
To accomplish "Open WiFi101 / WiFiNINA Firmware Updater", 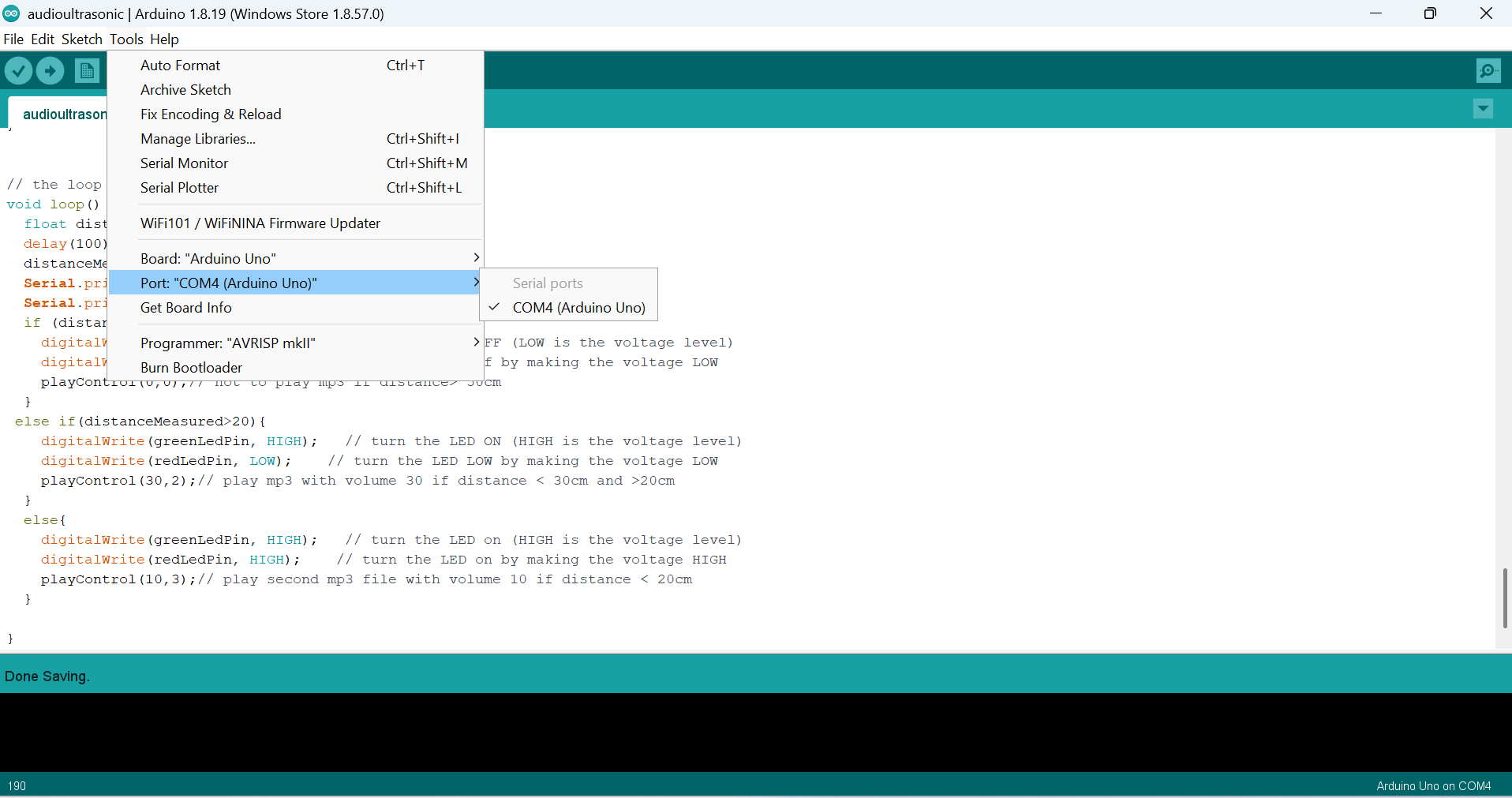I will coord(260,223).
